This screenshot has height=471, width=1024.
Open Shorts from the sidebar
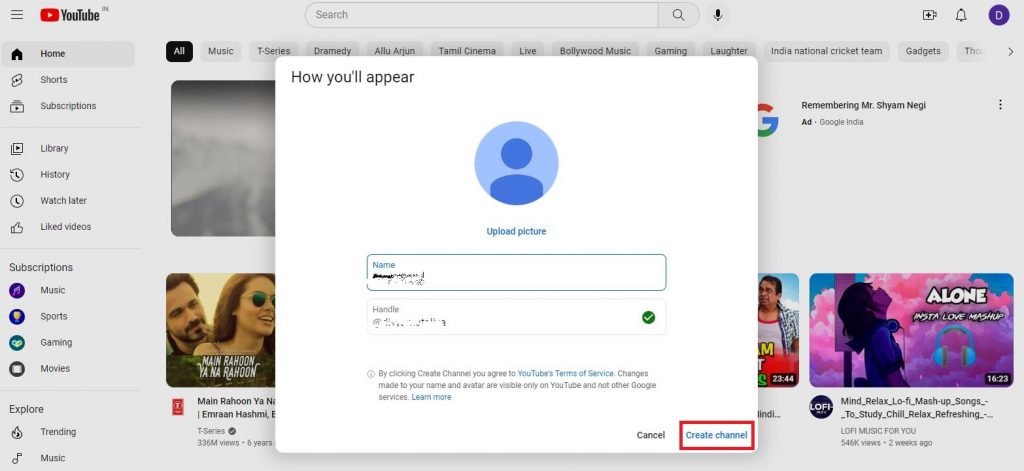click(54, 80)
